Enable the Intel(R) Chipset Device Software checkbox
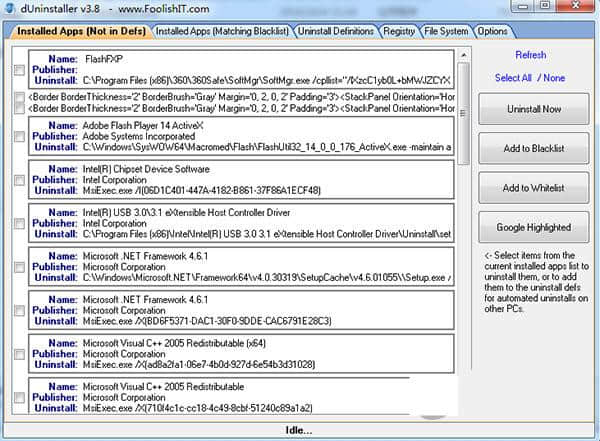The width and height of the screenshot is (600, 441). [20, 180]
